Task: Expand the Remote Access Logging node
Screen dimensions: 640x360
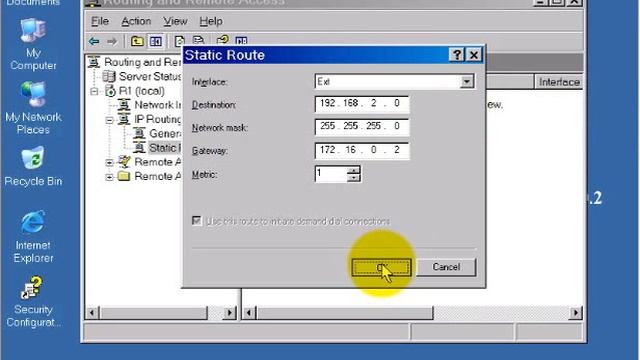Action: [109, 177]
